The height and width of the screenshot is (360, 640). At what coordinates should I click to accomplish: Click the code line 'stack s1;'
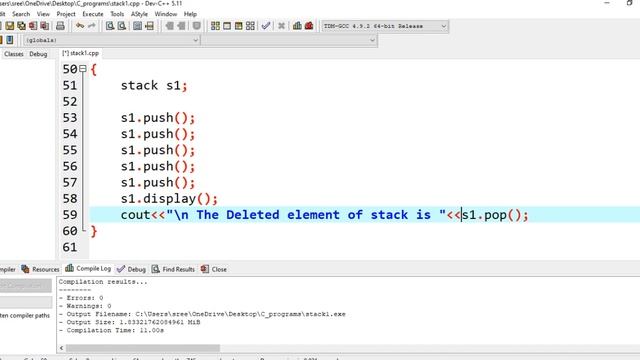(154, 85)
